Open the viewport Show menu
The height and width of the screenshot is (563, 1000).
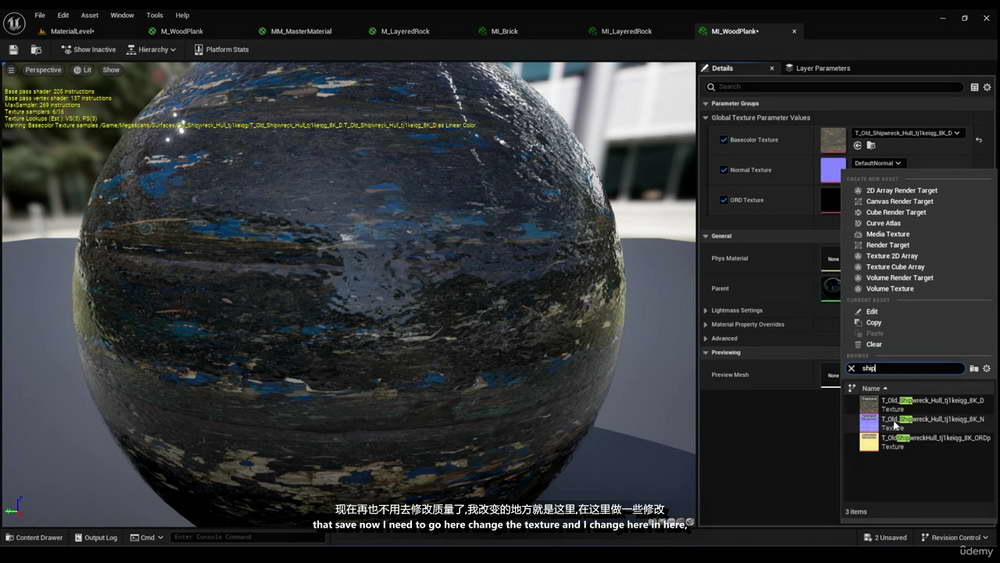[x=111, y=70]
